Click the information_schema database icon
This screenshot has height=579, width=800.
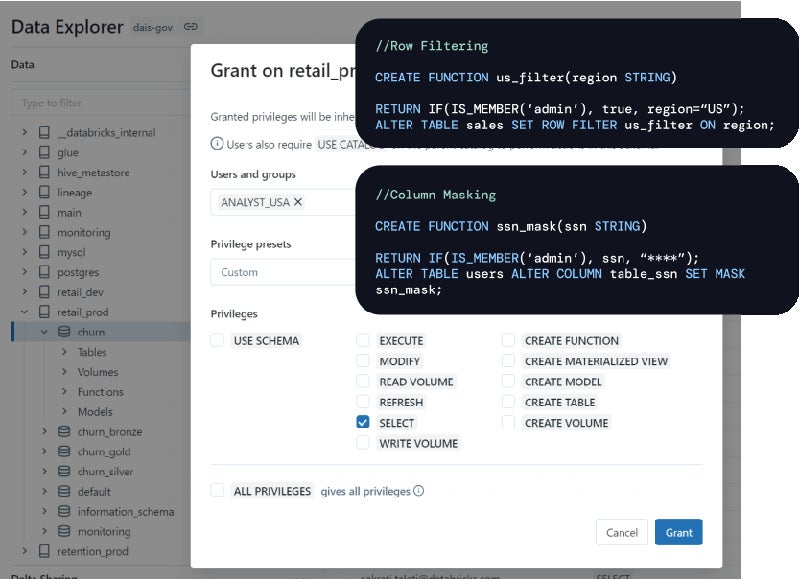[x=64, y=511]
